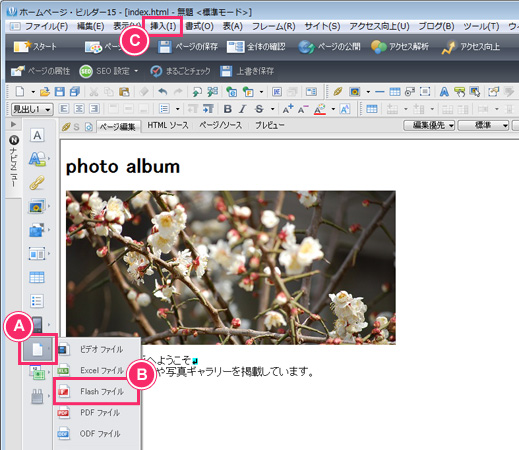The height and width of the screenshot is (450, 519).
Task: Open the フレーム(R) menu
Action: point(273,26)
